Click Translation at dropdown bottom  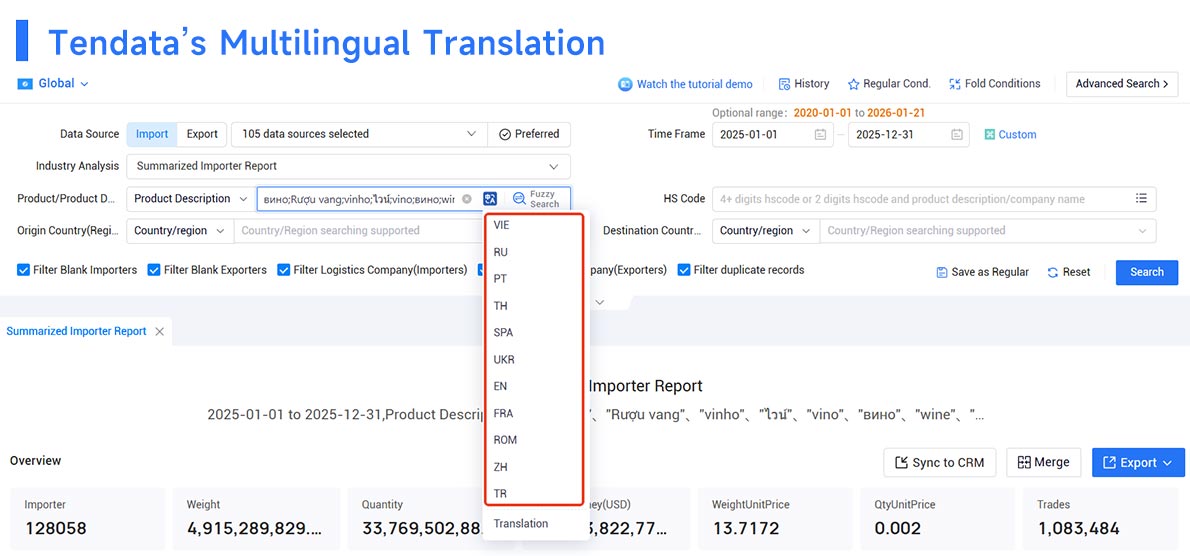point(521,523)
